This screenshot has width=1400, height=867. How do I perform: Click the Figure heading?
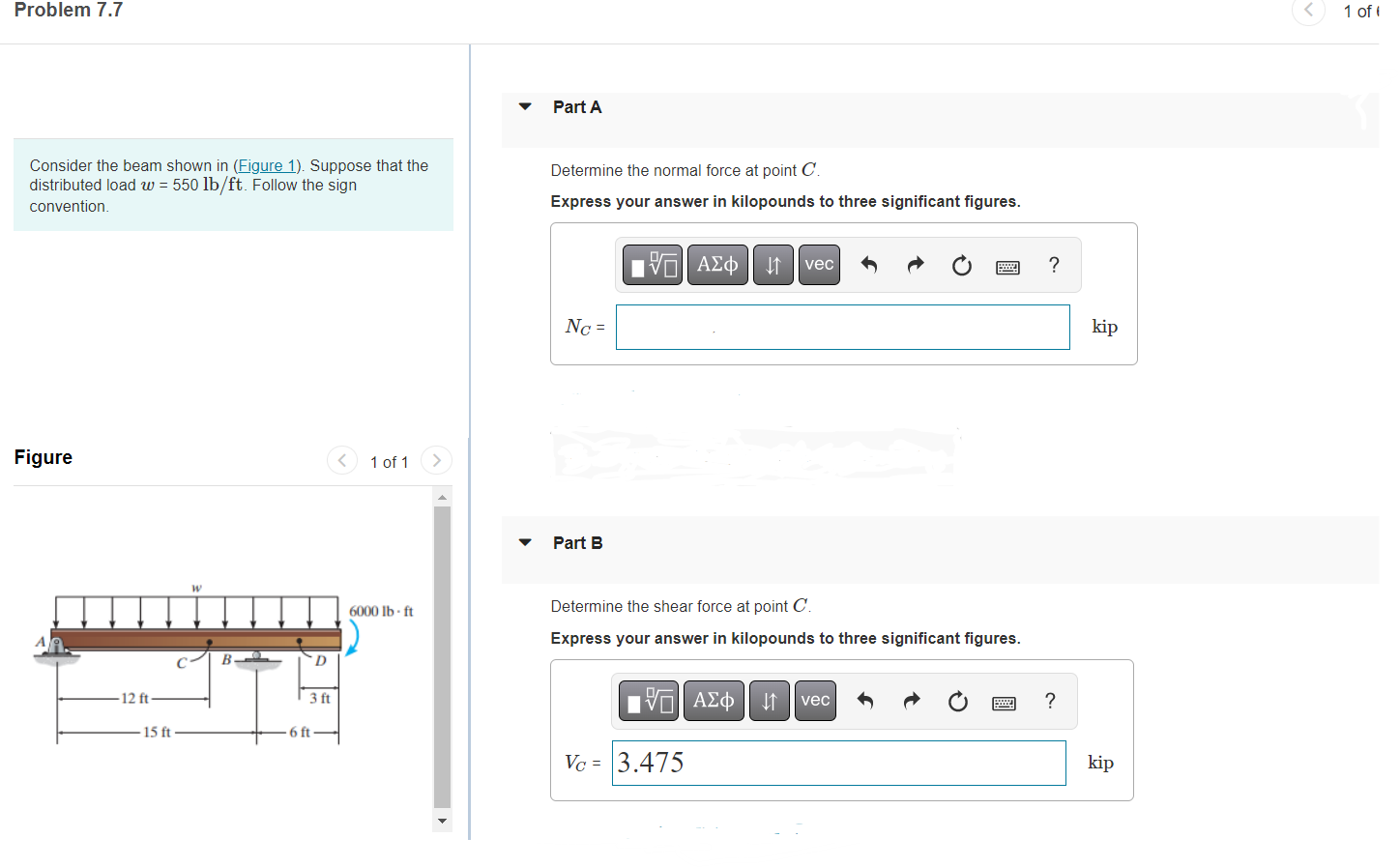click(44, 457)
